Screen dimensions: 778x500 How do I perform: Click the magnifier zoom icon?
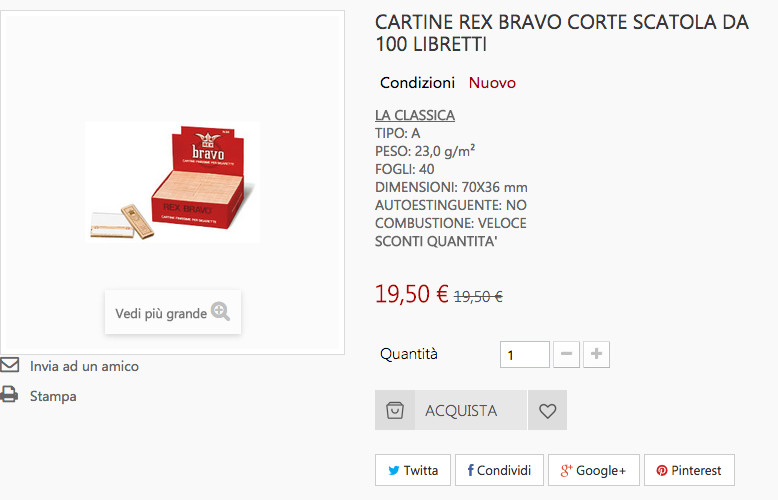[220, 312]
